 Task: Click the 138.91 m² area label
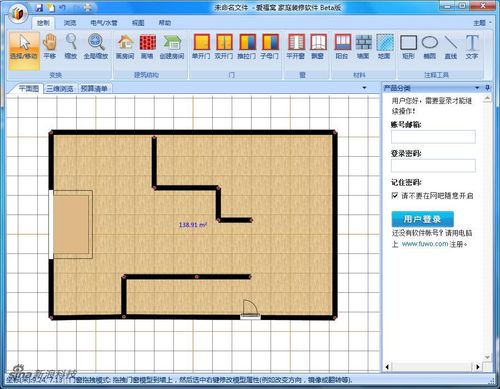click(193, 225)
